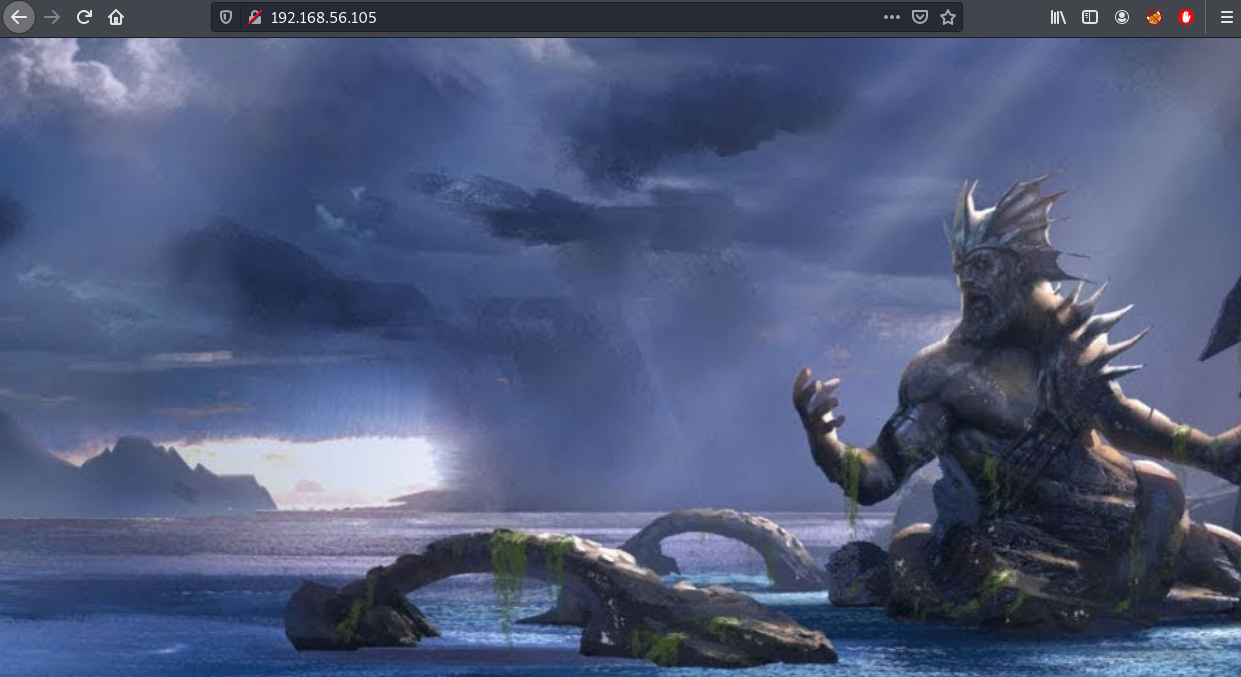This screenshot has width=1241, height=677.
Task: Reload the current page
Action: 84,17
